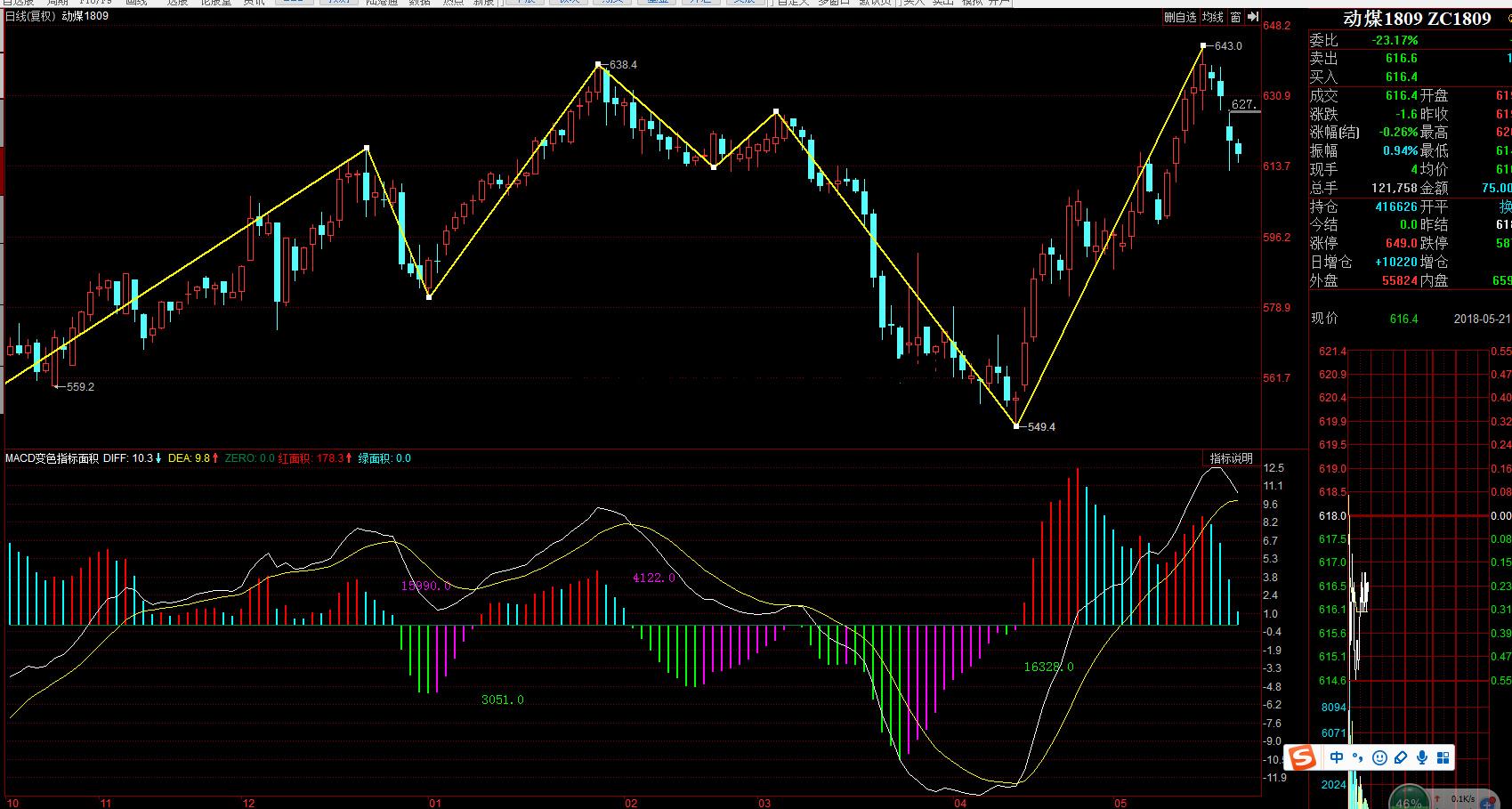
Task: Click the Sogou skin/handwriting pen icon
Action: coord(1401,758)
